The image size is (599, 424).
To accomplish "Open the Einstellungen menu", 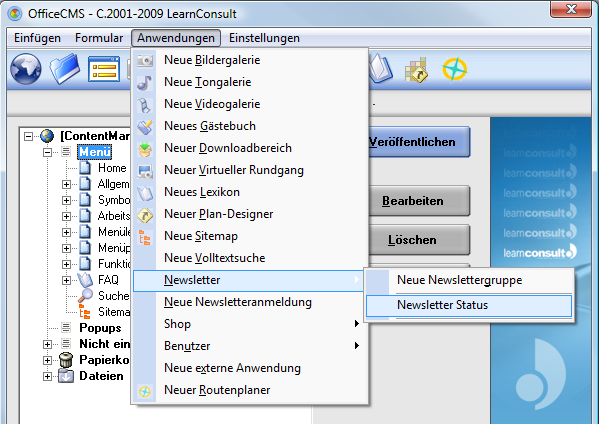I will (x=264, y=38).
